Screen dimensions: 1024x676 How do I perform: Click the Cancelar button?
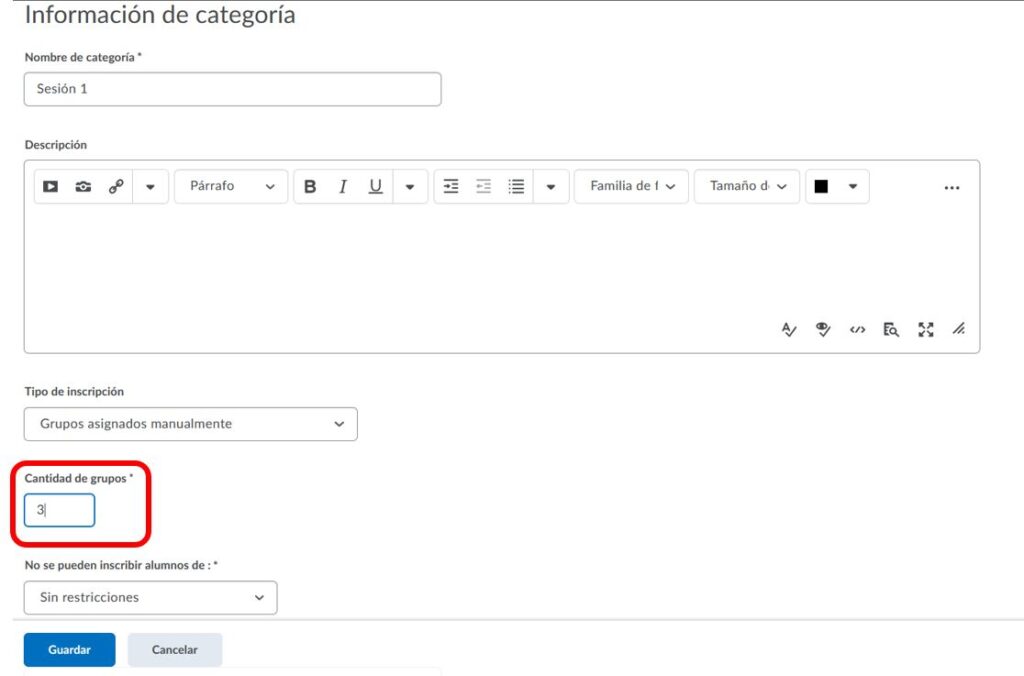(175, 650)
